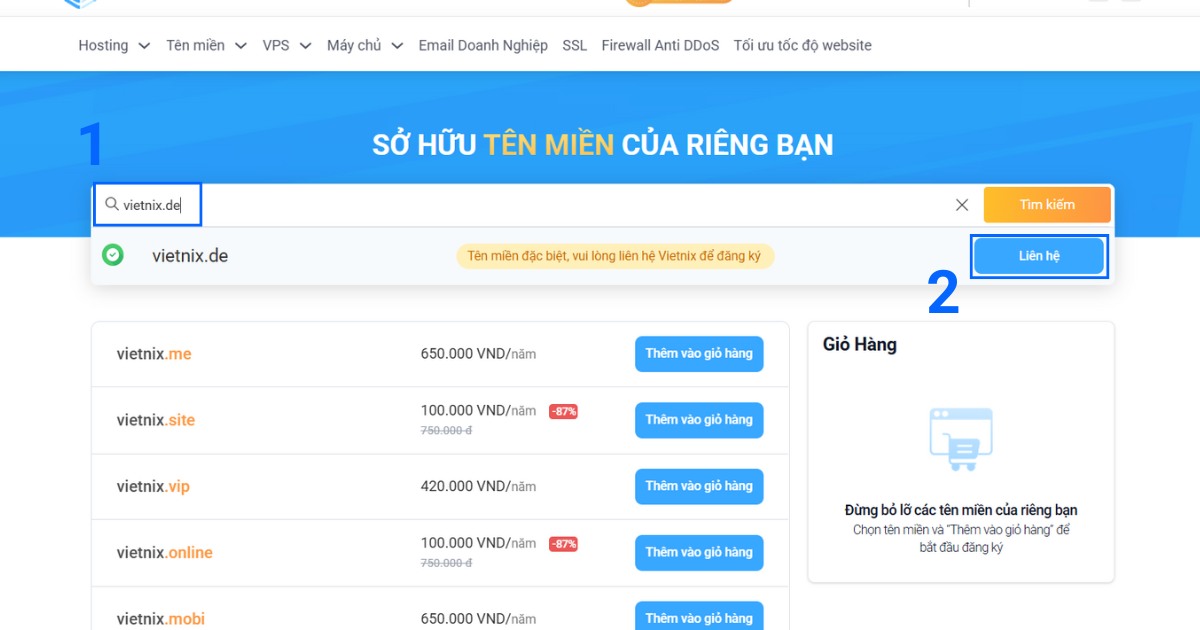1200x630 pixels.
Task: Open the Máy chủ dropdown
Action: (x=364, y=45)
